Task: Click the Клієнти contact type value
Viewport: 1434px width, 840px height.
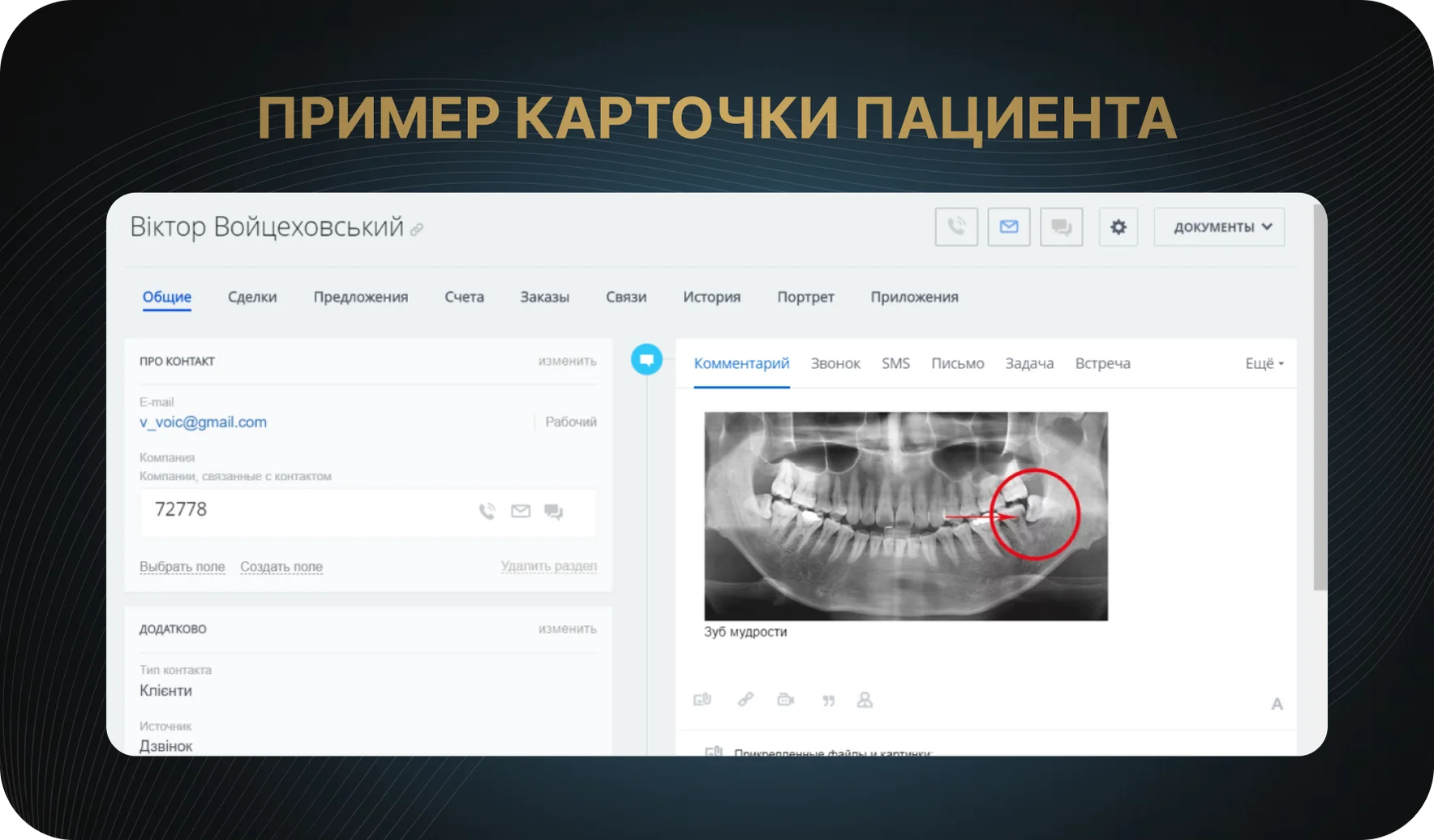Action: 165,691
